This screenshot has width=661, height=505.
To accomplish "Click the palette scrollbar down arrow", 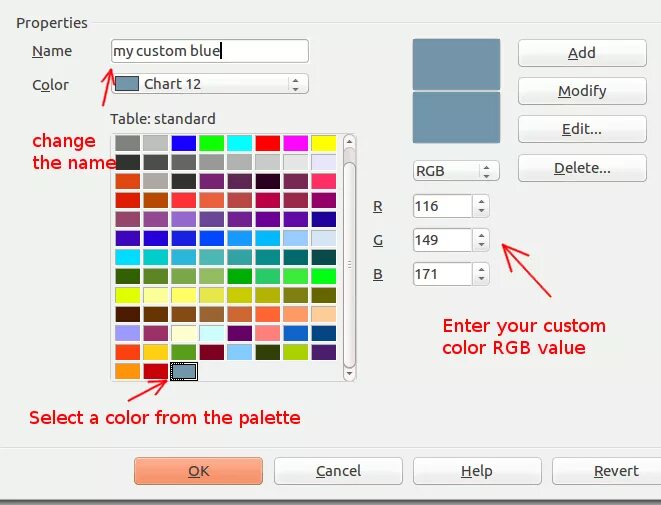I will click(x=349, y=373).
